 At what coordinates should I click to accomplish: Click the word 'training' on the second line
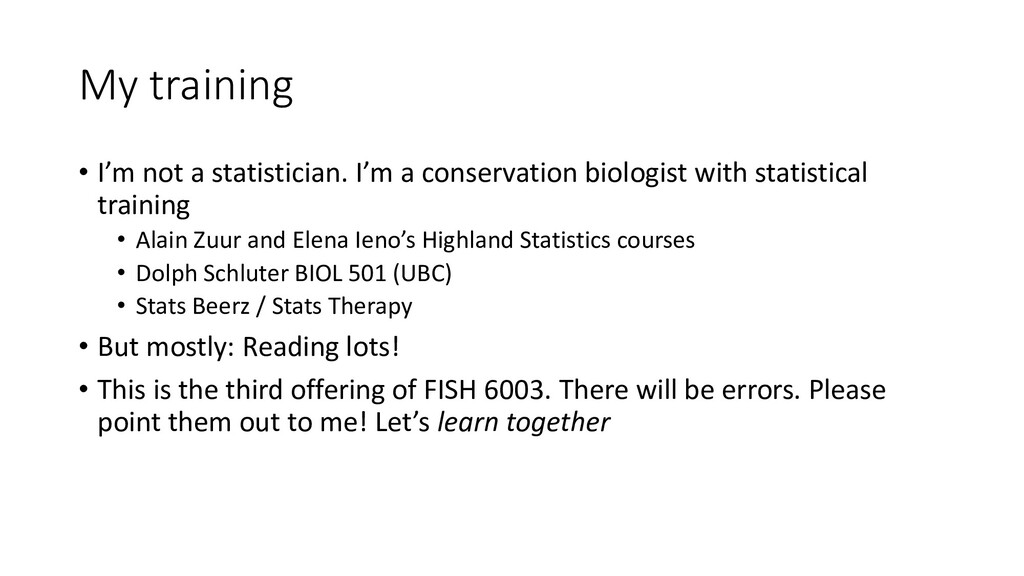(144, 206)
